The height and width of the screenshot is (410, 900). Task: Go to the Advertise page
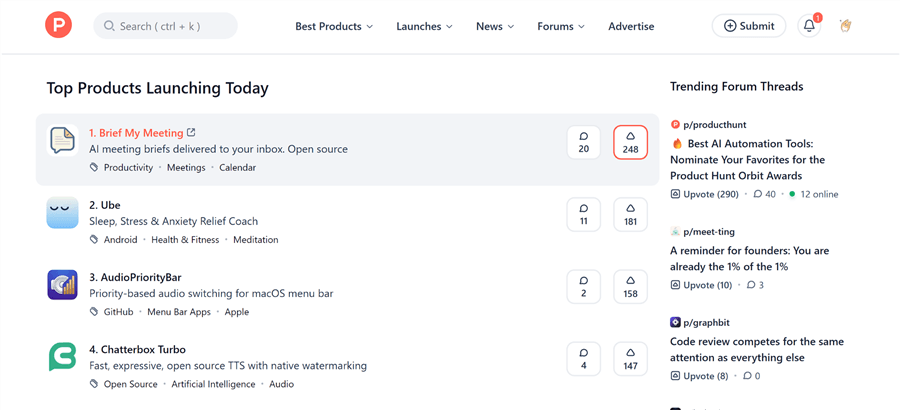(631, 26)
